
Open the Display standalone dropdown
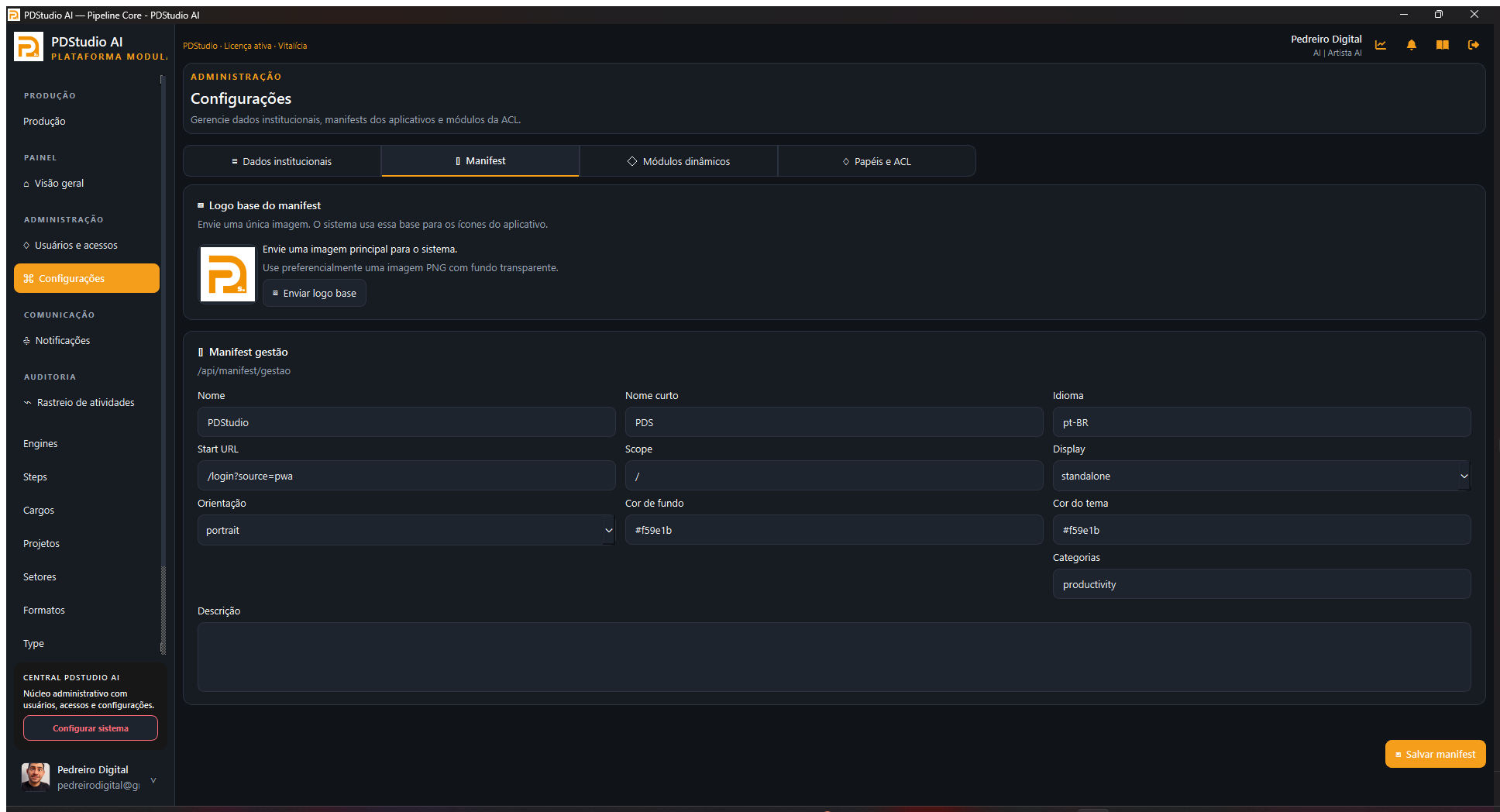[x=1261, y=476]
